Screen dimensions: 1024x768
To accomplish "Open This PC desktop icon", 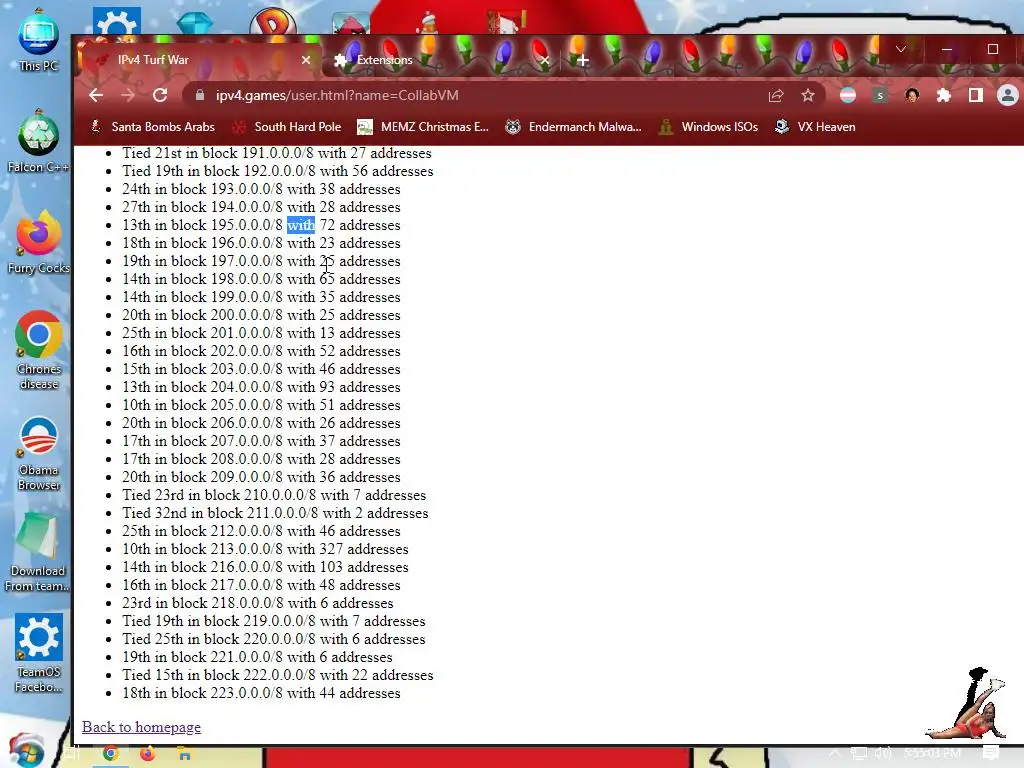I will [x=39, y=40].
